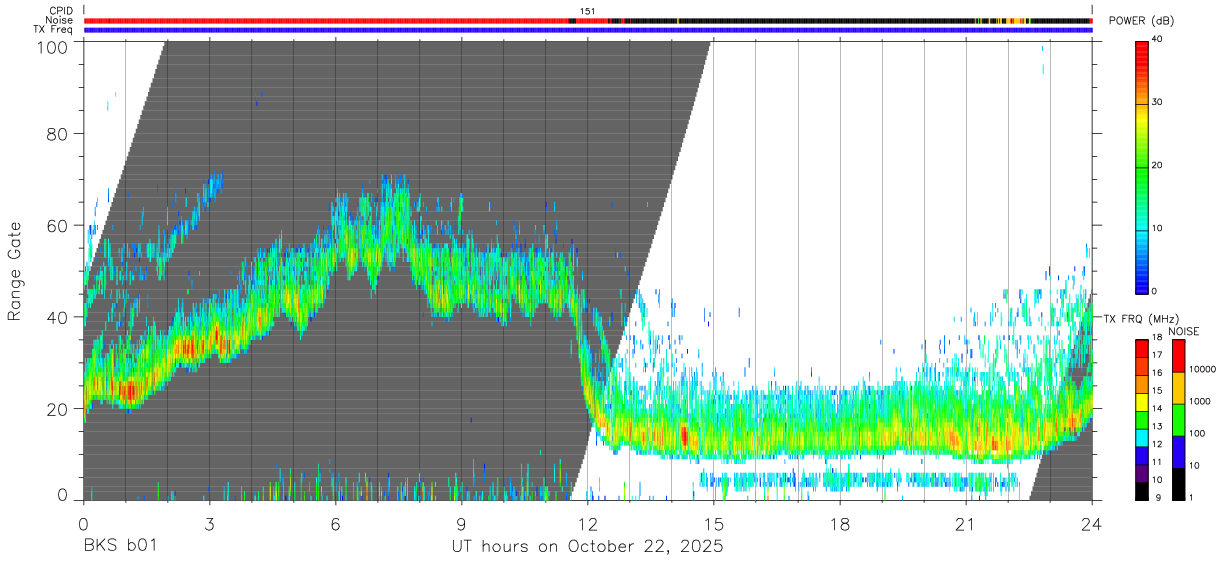Click the 18 tick on the UT hours axis
Image resolution: width=1228 pixels, height=567 pixels.
[x=840, y=523]
